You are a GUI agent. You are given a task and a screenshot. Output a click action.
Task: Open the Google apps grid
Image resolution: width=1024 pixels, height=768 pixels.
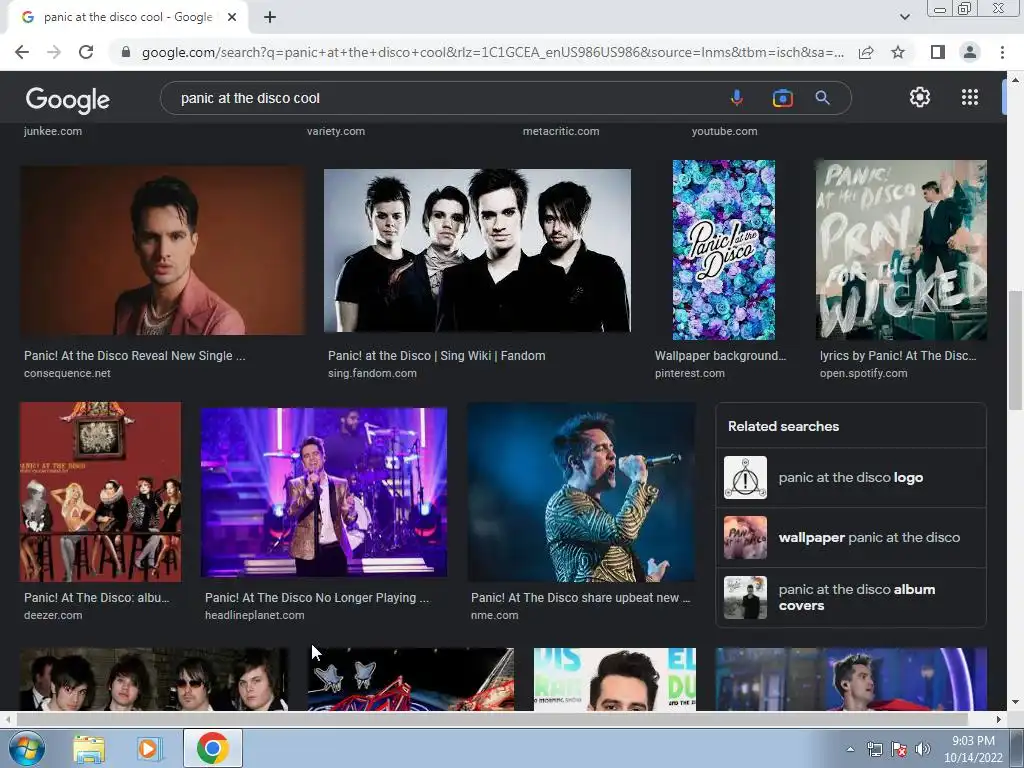tap(970, 97)
